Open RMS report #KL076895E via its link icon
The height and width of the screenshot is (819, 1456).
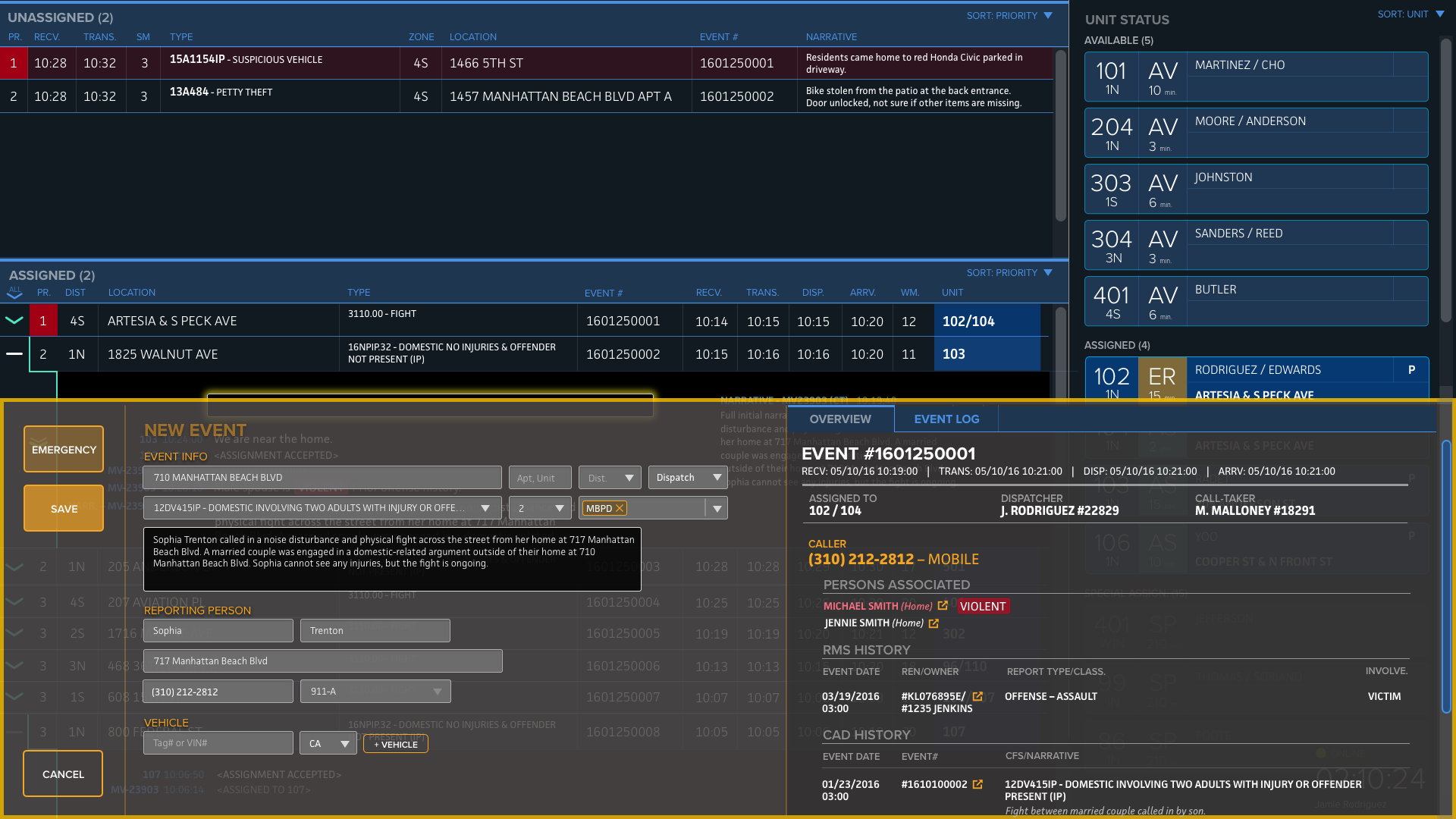coord(978,695)
